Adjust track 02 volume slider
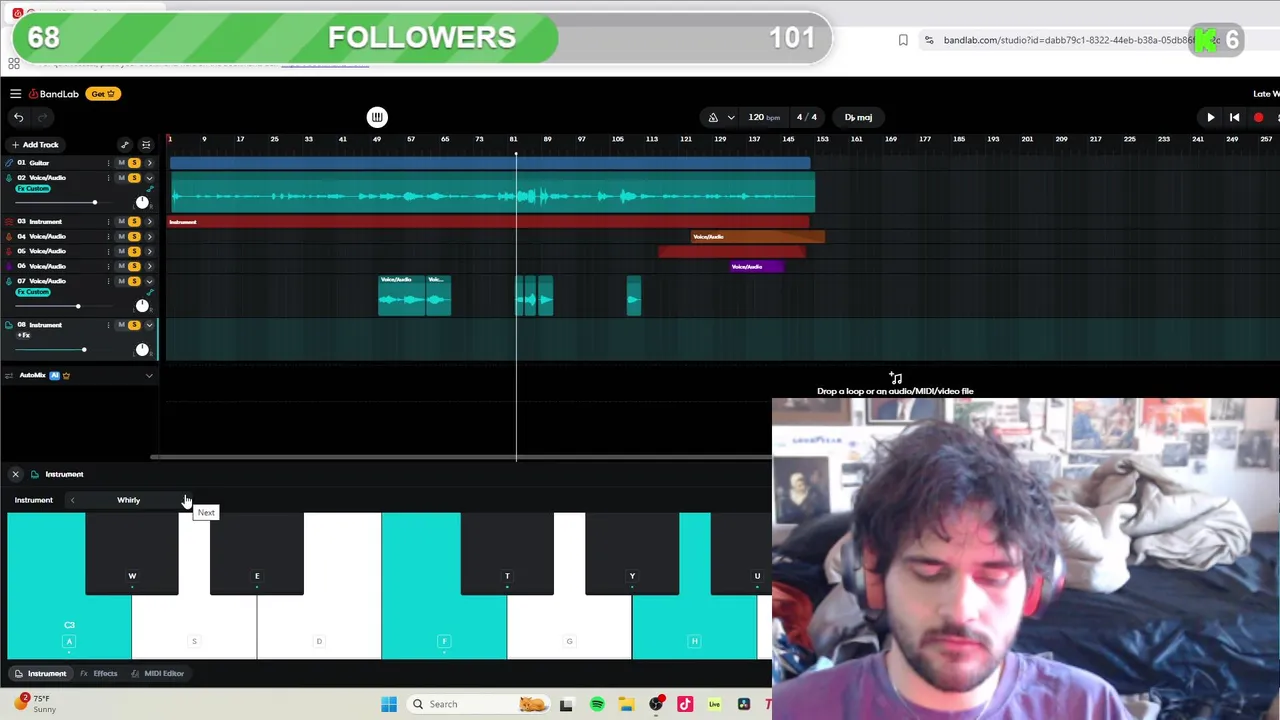The width and height of the screenshot is (1280, 720). tap(94, 203)
